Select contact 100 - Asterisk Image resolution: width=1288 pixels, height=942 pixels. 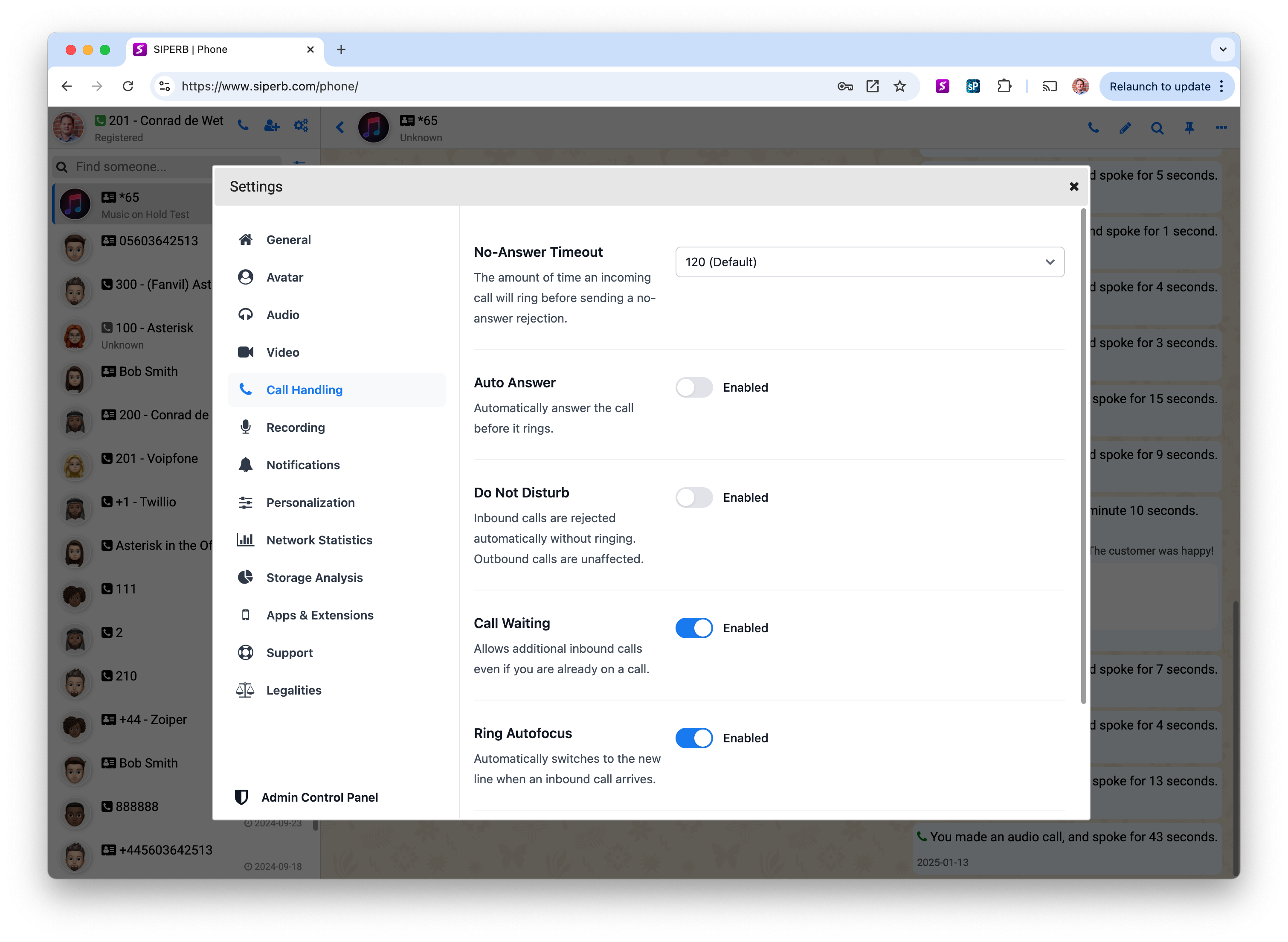[132, 335]
